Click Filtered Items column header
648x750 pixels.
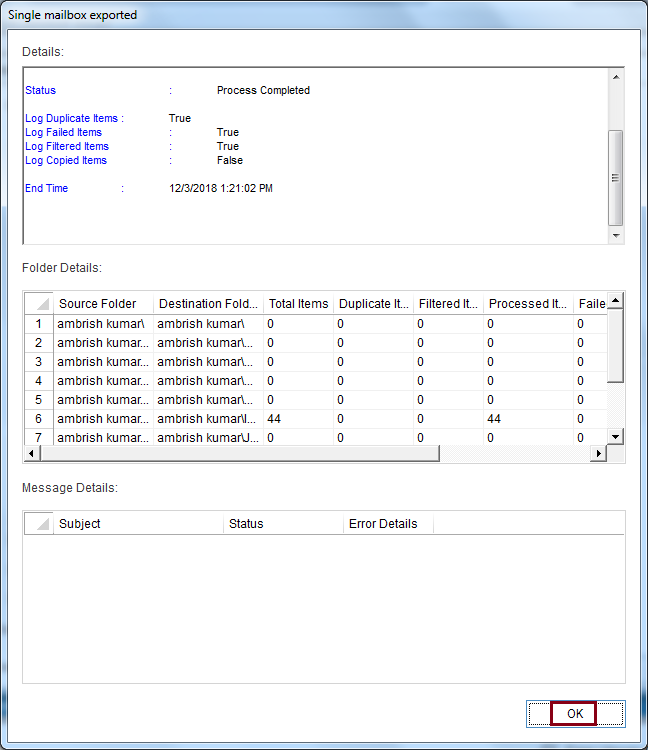(448, 304)
